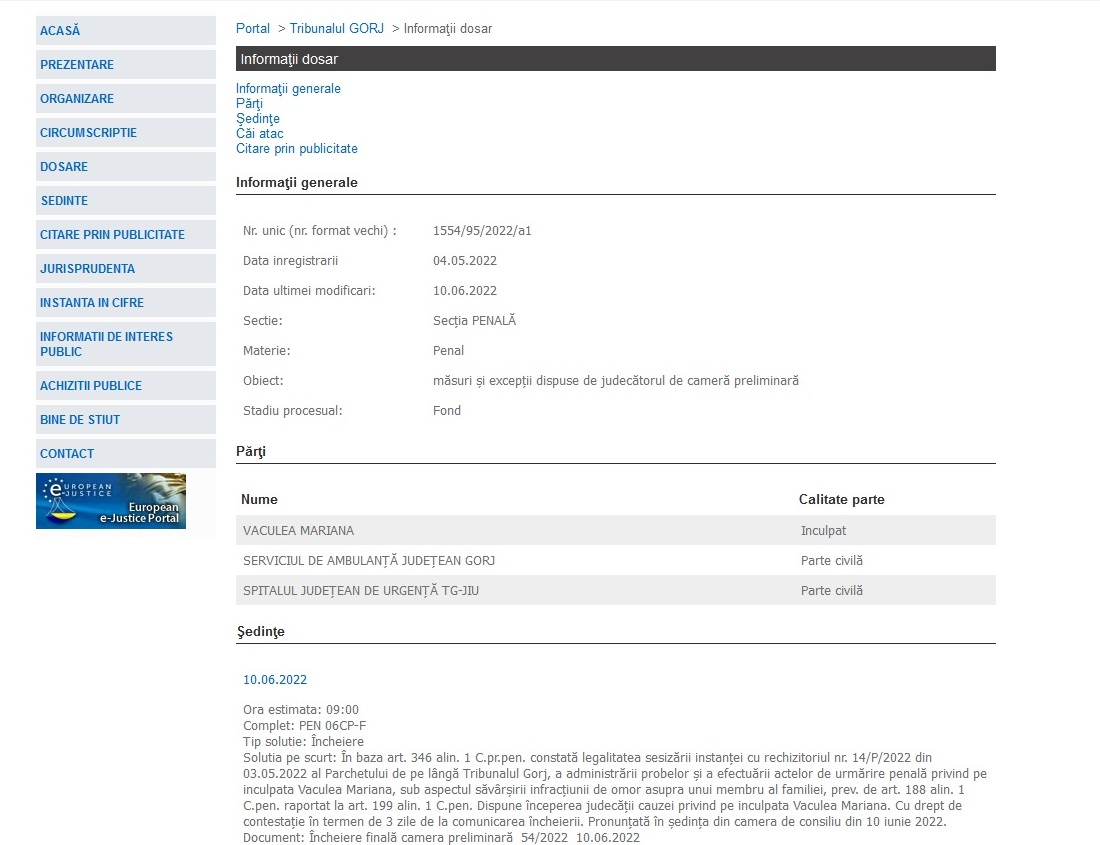
Task: Jump to Informații generale anchor link
Action: coord(288,89)
